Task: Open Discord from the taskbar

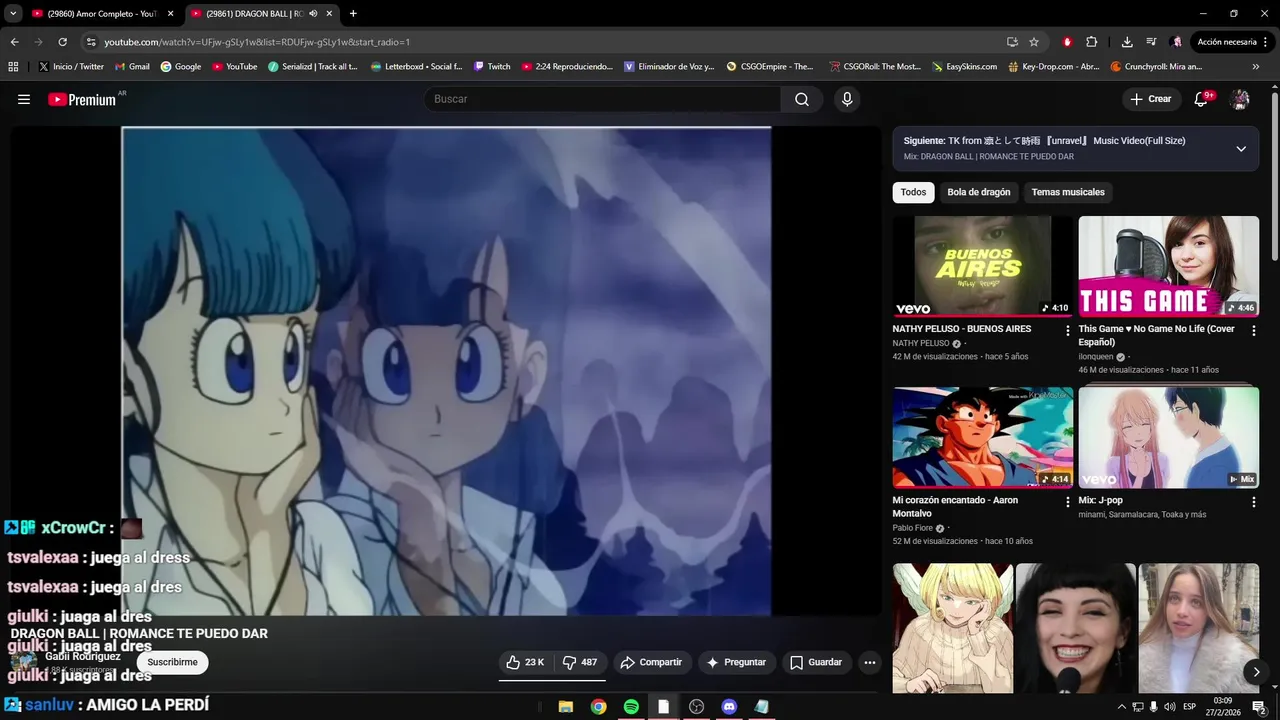Action: point(729,706)
